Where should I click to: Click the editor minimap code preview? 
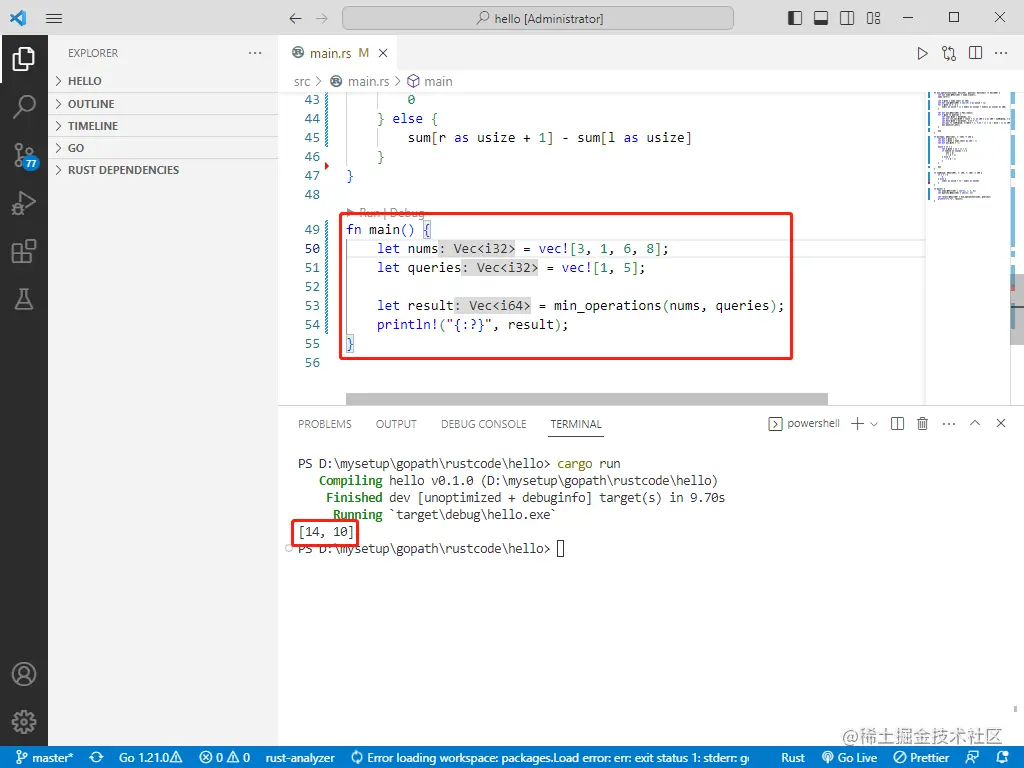click(967, 146)
